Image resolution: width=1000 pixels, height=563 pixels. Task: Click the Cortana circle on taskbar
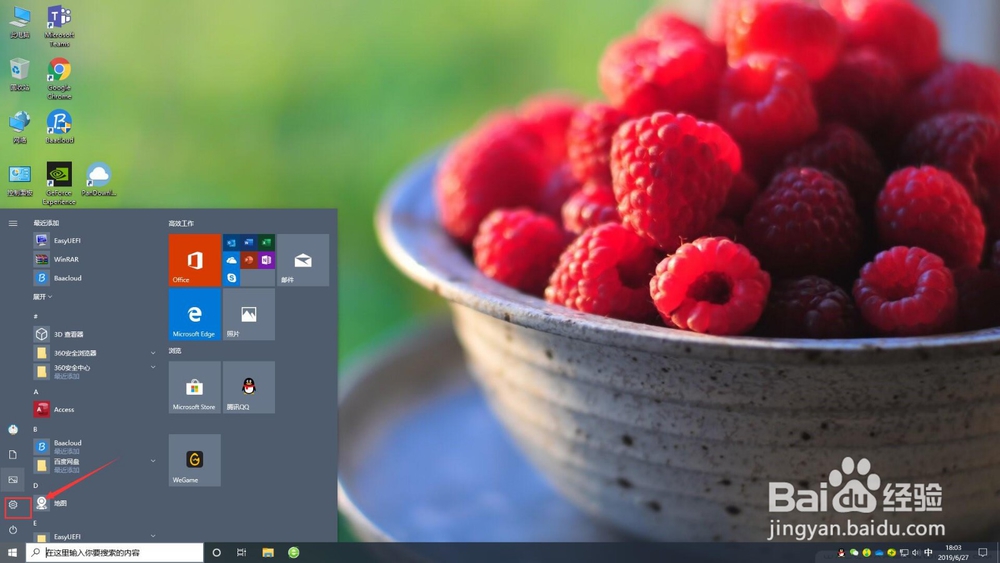click(x=216, y=552)
